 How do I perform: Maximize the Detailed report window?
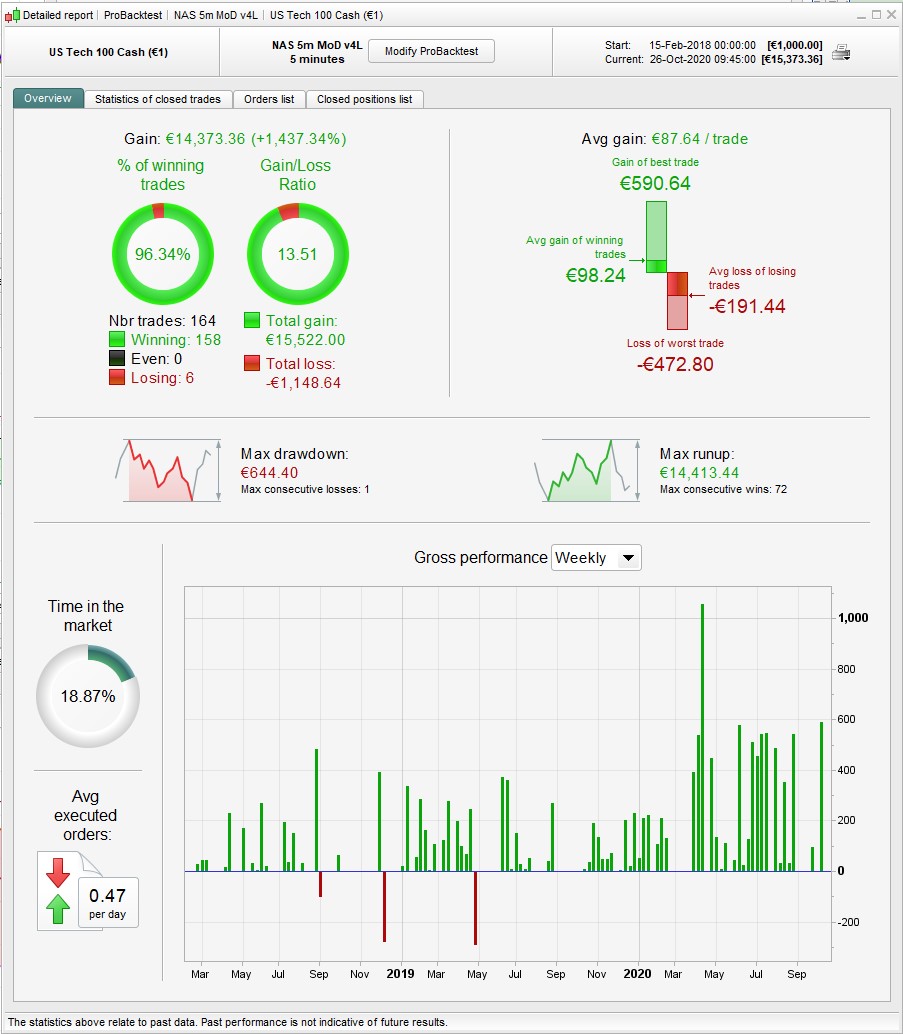click(x=876, y=15)
